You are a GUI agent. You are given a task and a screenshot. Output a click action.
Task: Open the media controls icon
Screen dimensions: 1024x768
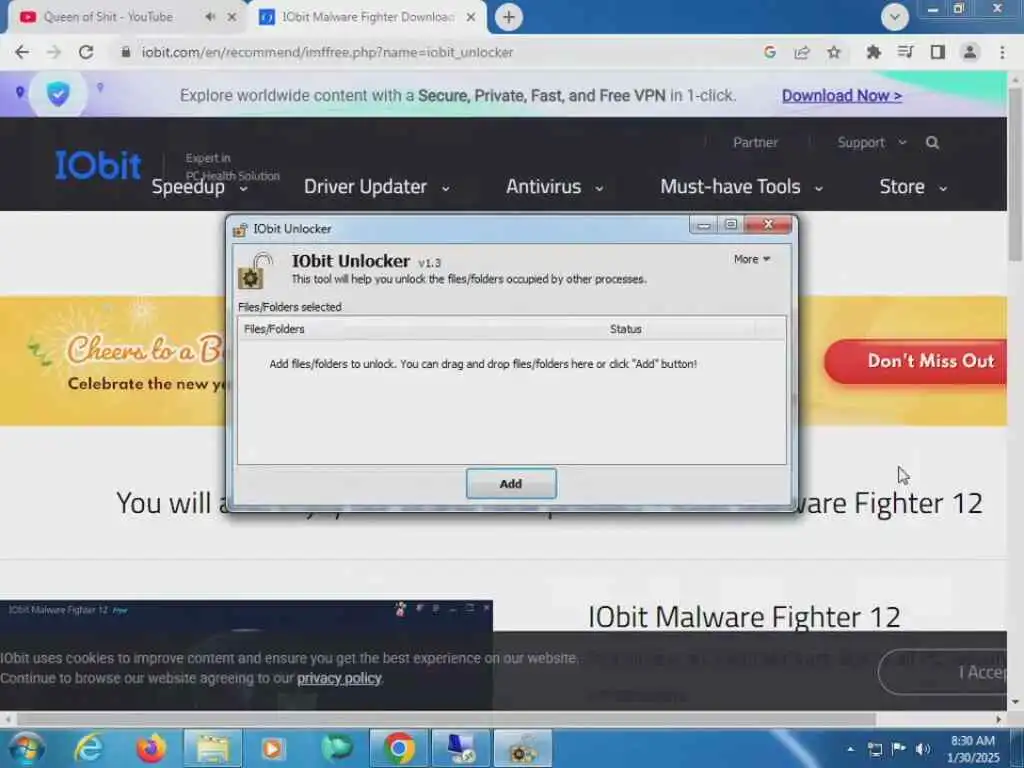905,52
